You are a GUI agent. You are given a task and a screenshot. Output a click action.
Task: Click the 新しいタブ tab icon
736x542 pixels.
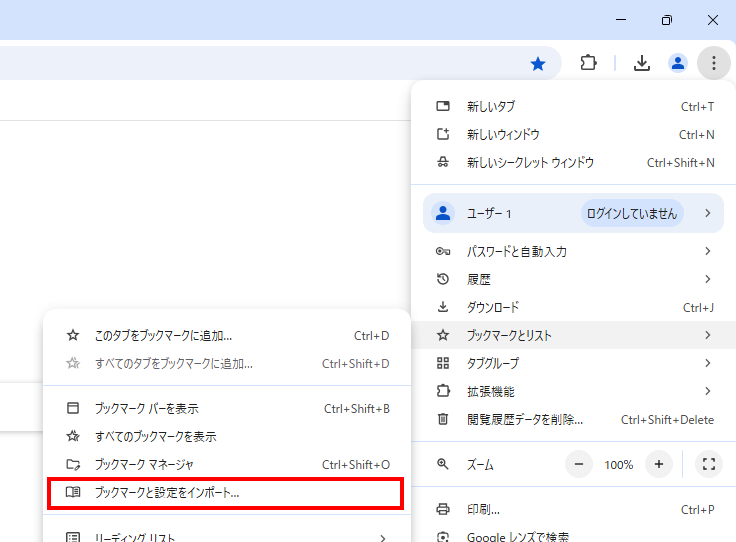(x=443, y=107)
